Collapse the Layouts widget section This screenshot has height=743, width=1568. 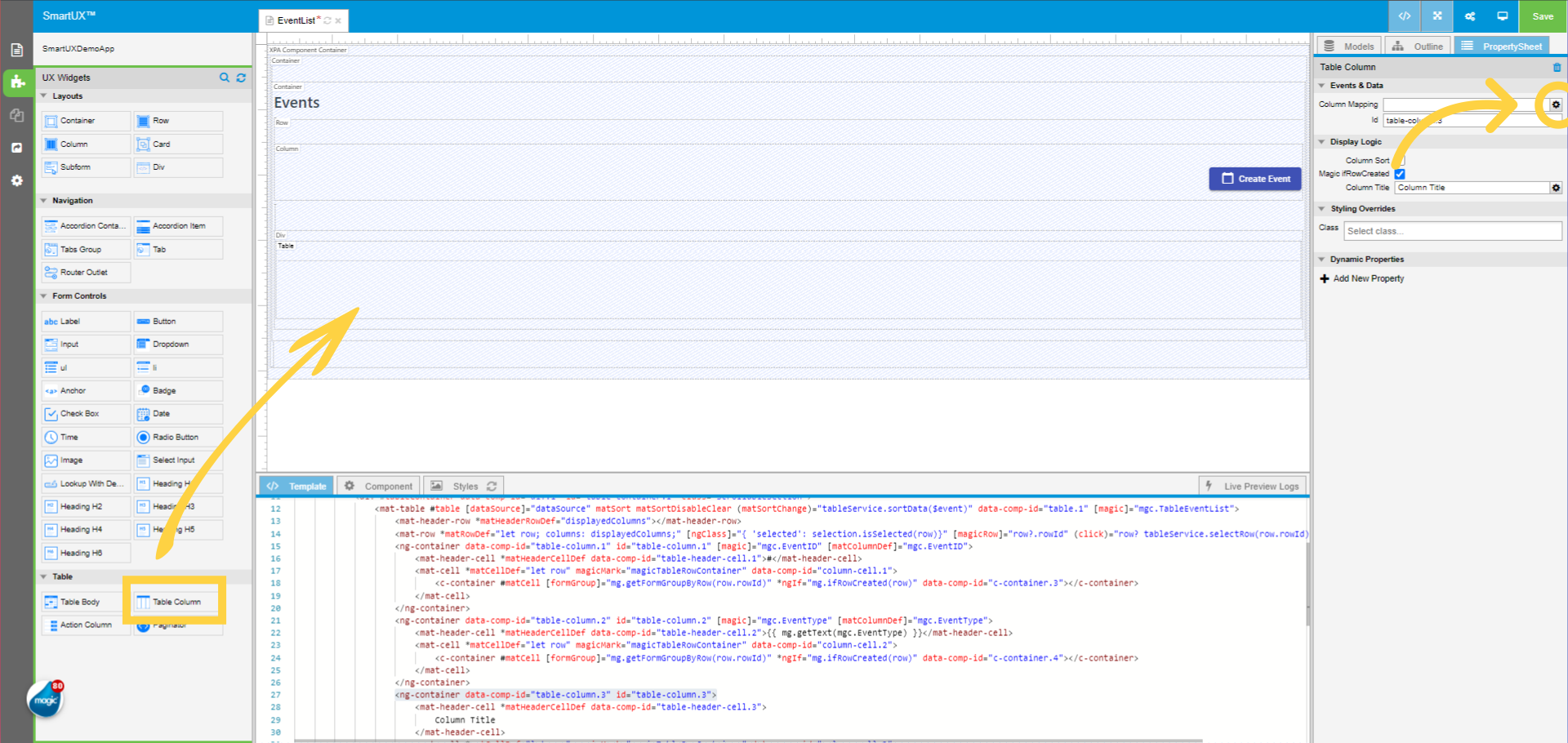pyautogui.click(x=45, y=96)
